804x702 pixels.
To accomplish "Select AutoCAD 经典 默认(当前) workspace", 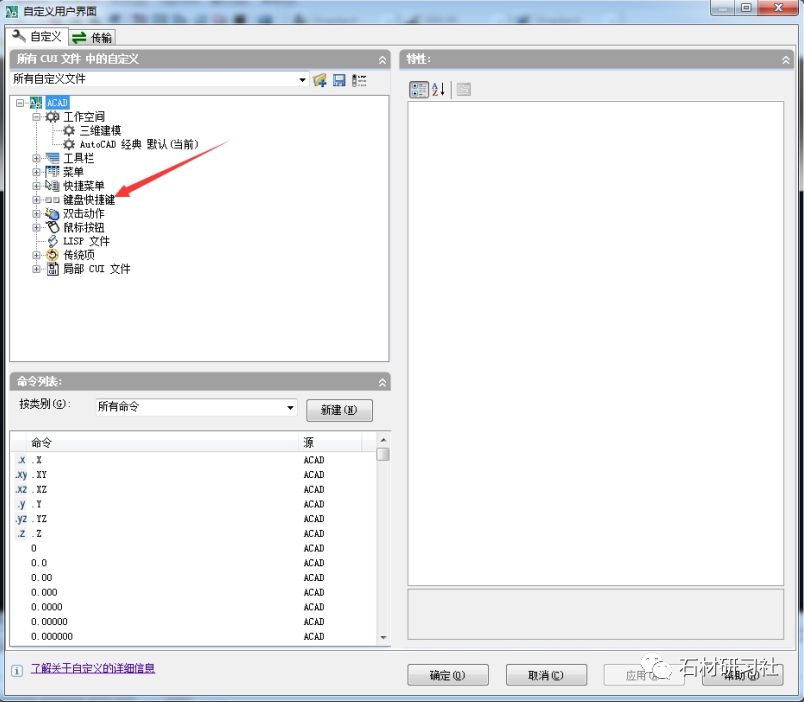I will coord(138,145).
